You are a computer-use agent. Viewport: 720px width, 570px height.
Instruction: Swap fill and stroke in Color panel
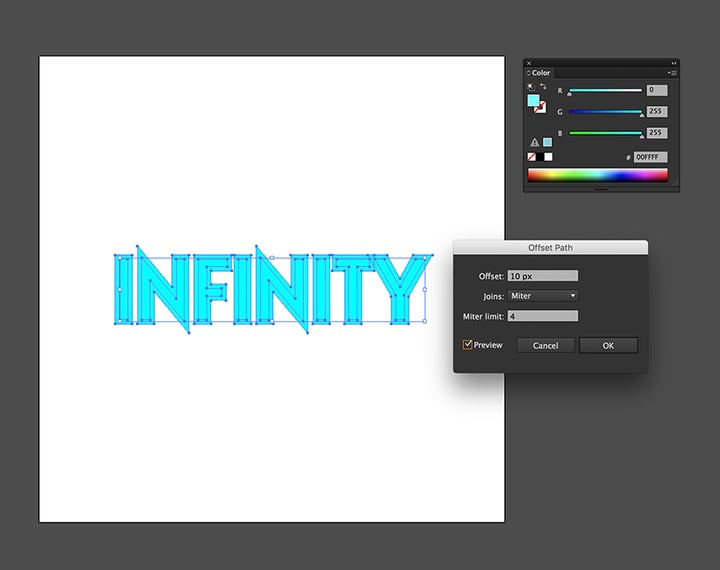coord(543,86)
